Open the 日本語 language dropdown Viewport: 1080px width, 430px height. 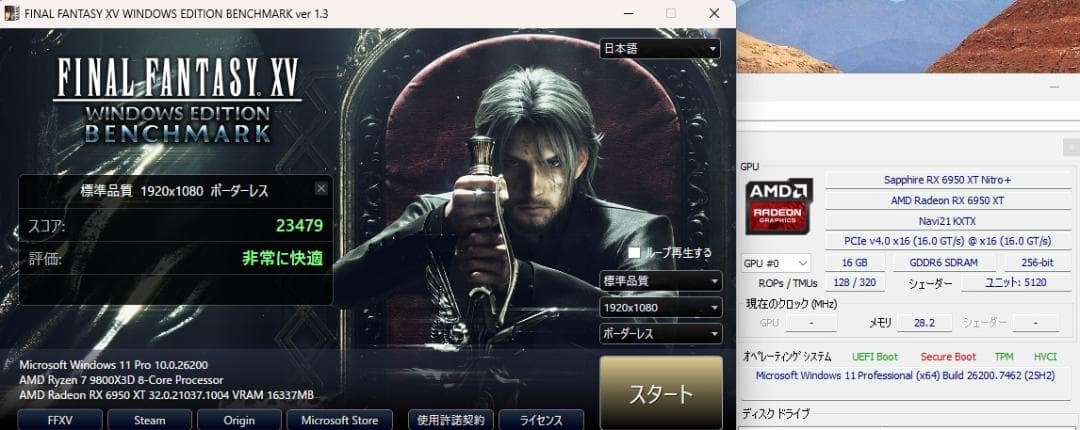[x=660, y=48]
